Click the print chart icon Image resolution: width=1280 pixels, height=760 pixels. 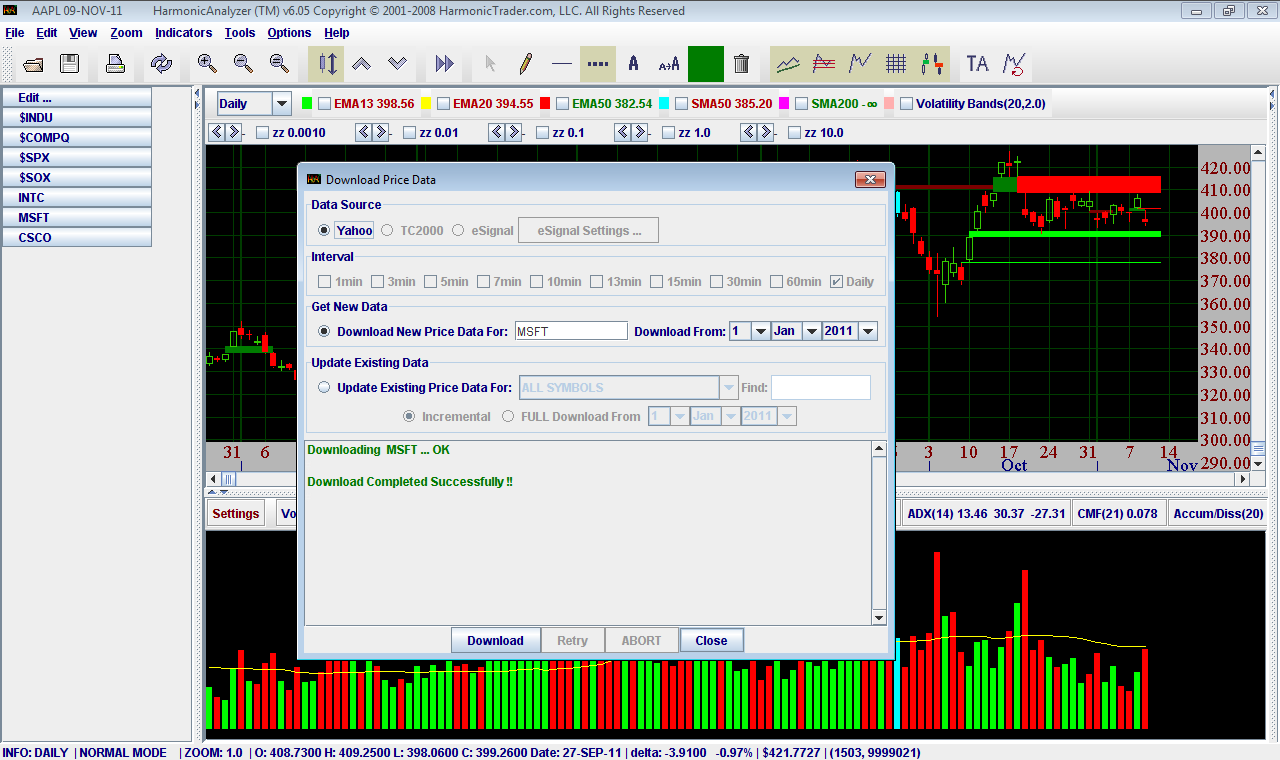point(116,64)
